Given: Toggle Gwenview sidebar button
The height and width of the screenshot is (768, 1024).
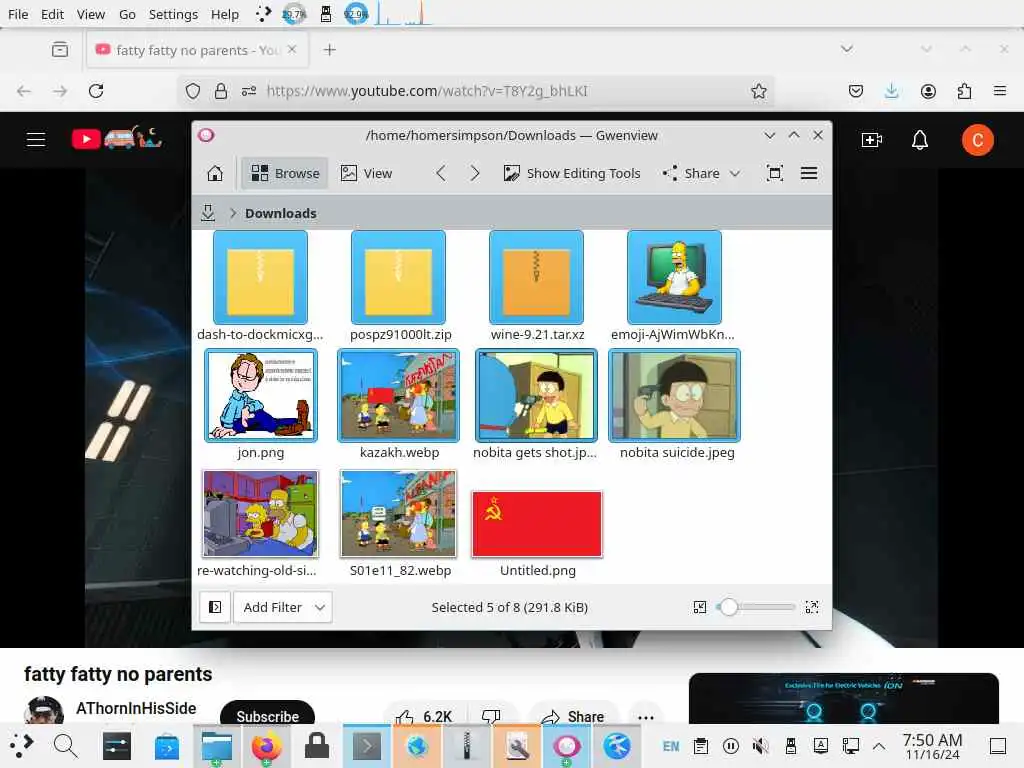Looking at the screenshot, I should (214, 607).
